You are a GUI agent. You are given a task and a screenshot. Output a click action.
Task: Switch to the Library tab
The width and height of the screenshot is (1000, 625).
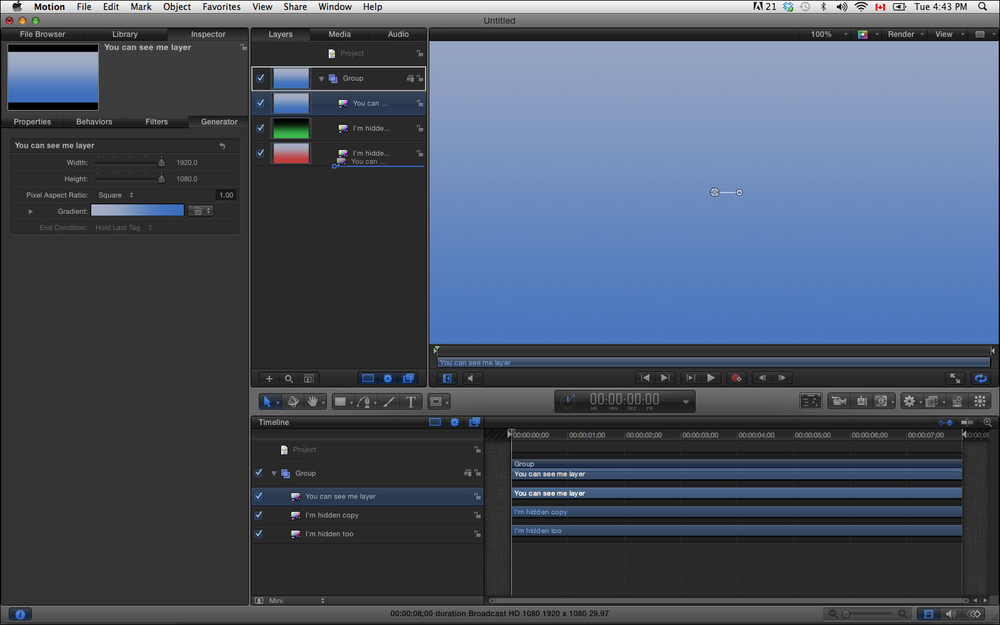coord(125,34)
